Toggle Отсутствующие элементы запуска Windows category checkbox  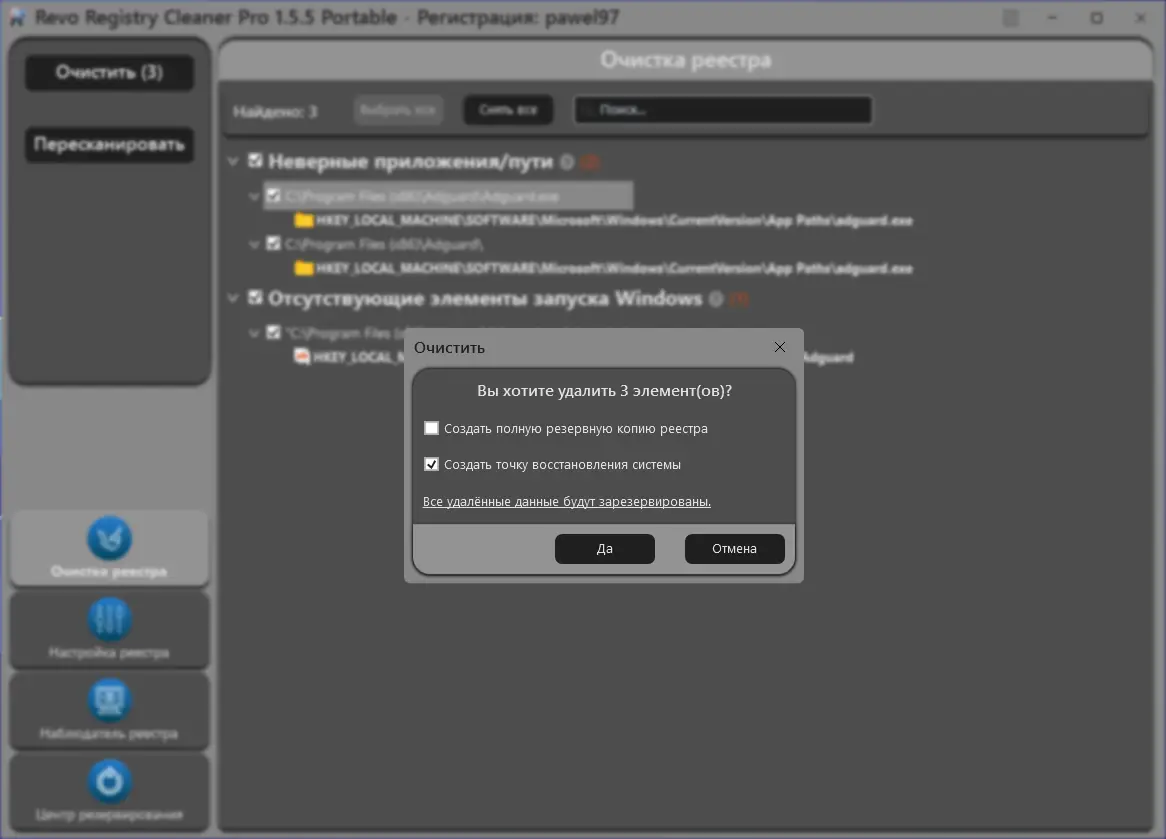tap(256, 298)
